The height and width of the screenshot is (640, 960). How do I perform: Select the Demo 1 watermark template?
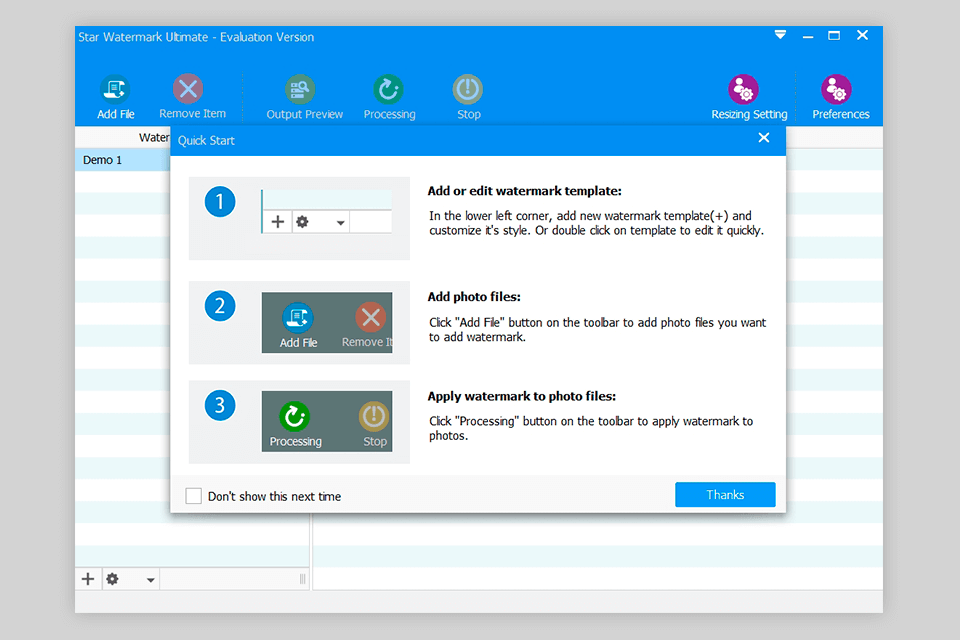point(122,160)
